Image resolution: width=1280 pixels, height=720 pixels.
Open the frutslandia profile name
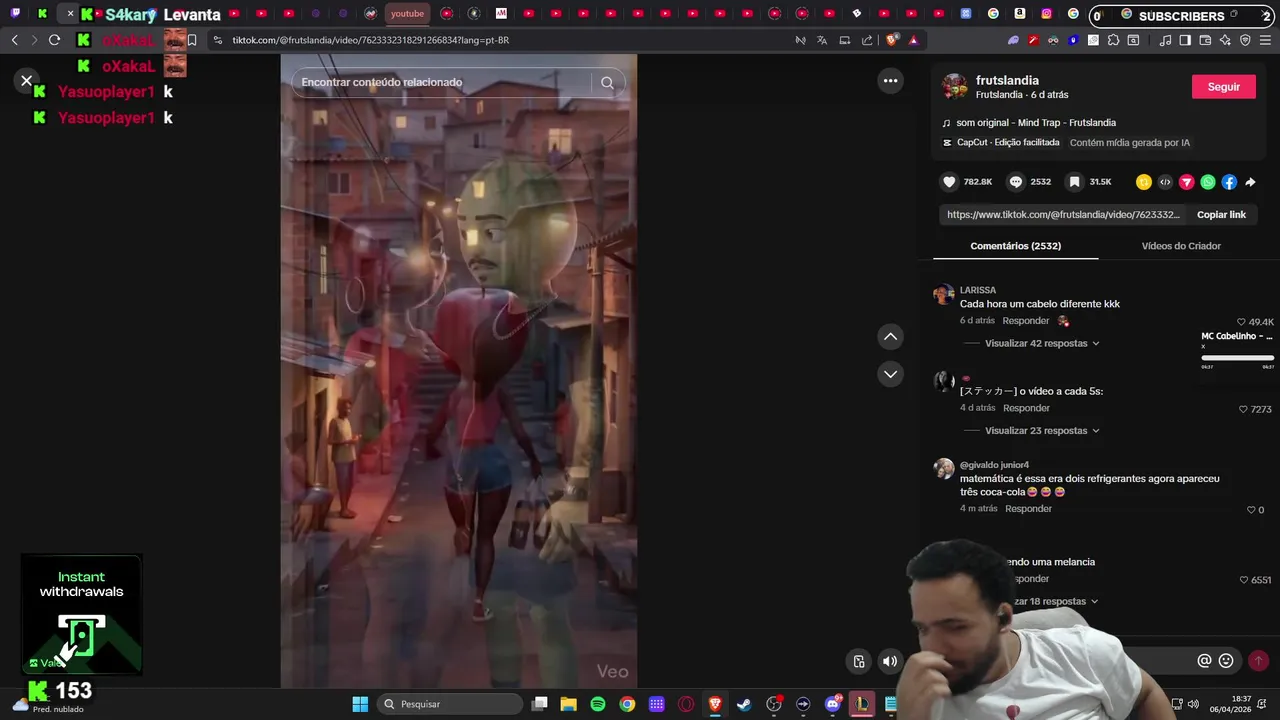(1007, 80)
